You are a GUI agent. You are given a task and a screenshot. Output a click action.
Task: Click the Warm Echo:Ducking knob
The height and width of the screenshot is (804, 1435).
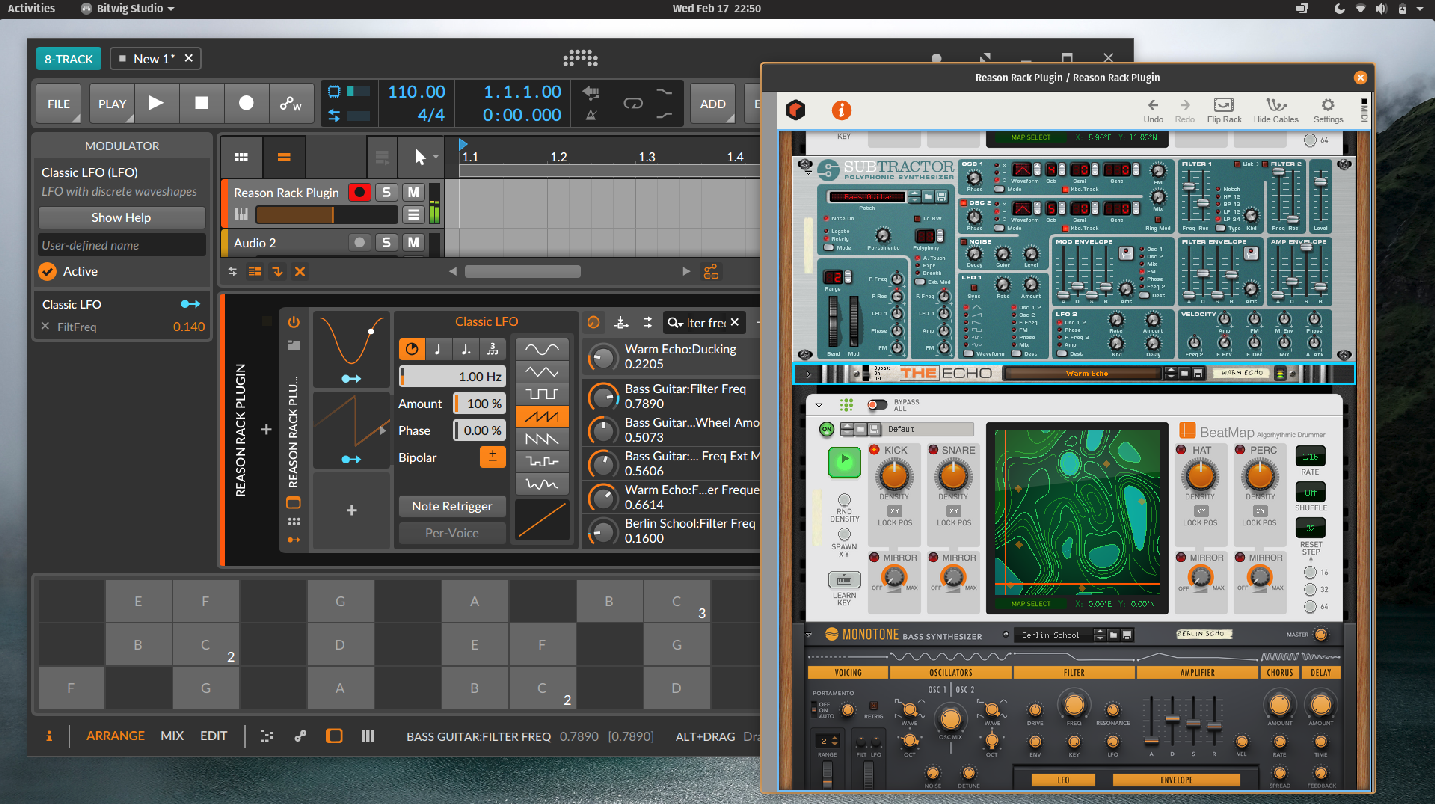point(603,357)
